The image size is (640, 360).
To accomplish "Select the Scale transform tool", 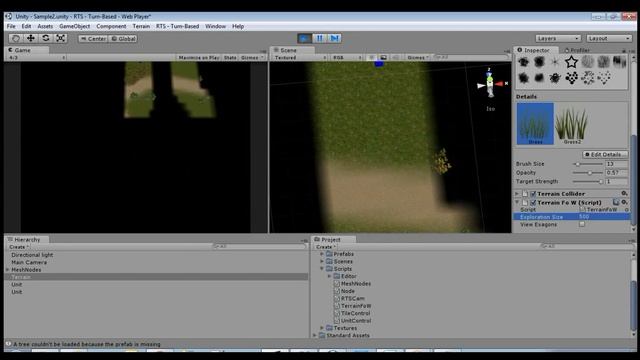I will [x=61, y=38].
